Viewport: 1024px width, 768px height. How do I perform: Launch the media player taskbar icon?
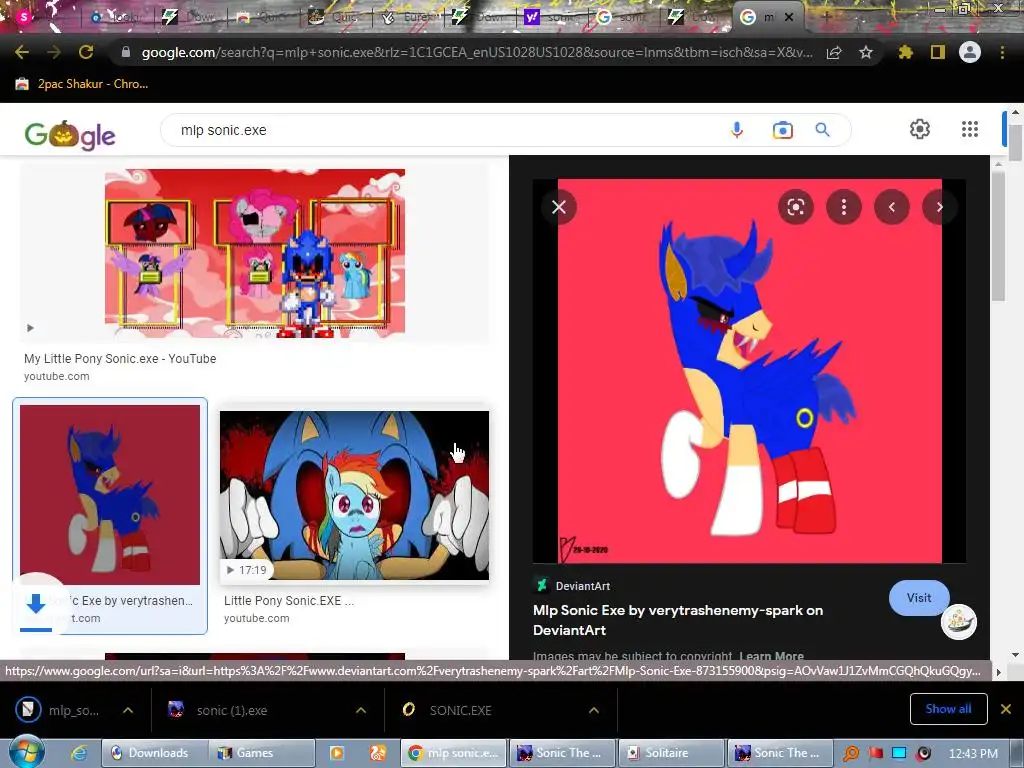pyautogui.click(x=337, y=753)
